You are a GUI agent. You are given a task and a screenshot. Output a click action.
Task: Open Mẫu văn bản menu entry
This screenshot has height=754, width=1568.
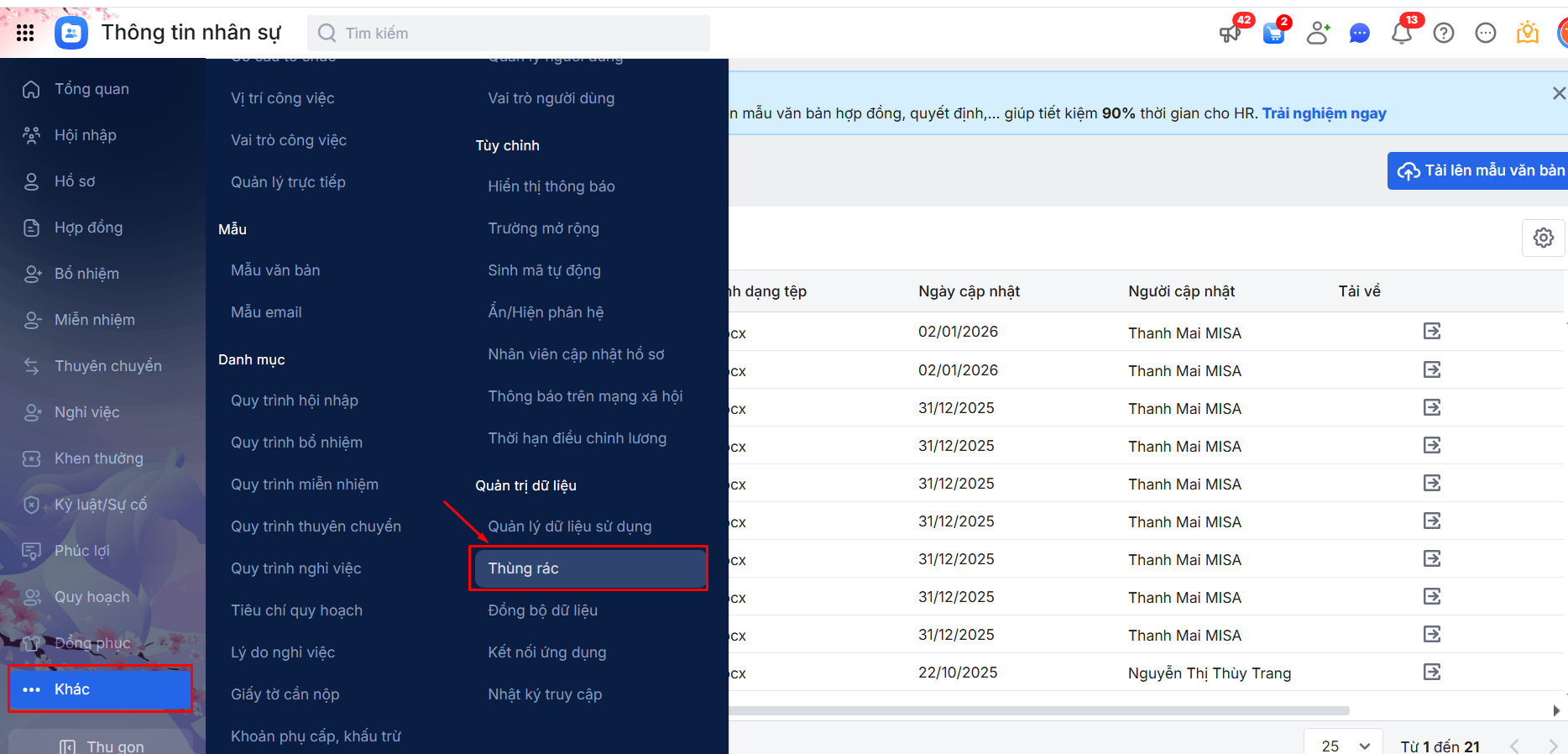275,270
